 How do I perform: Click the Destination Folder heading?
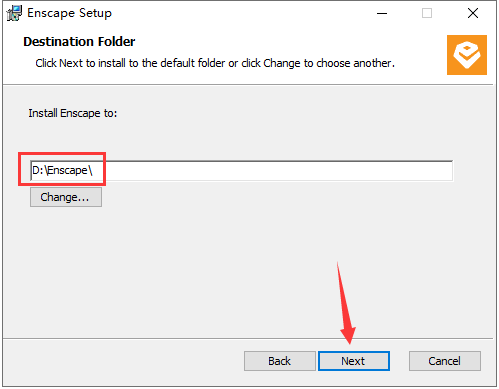(x=79, y=42)
